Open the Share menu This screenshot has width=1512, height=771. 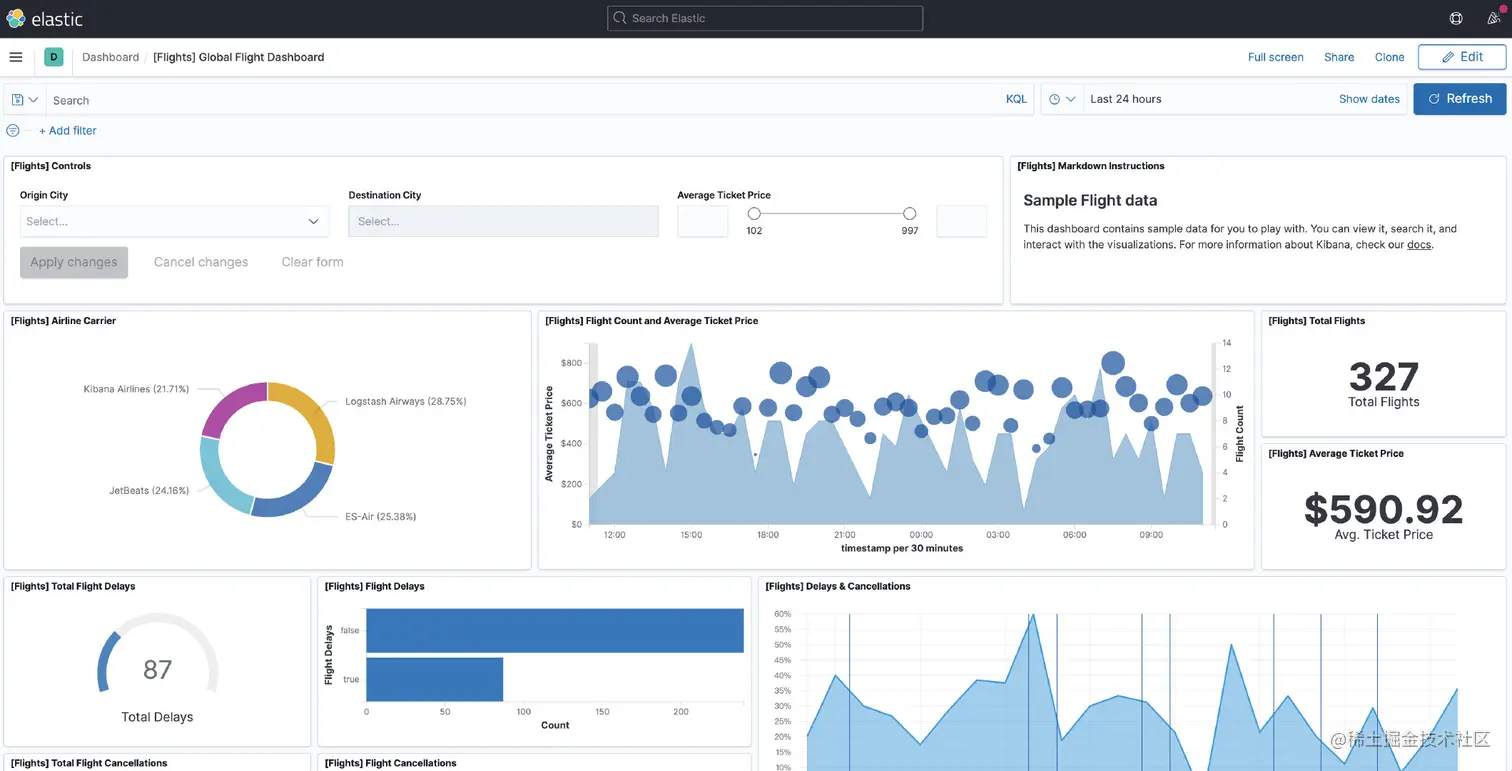click(1339, 57)
